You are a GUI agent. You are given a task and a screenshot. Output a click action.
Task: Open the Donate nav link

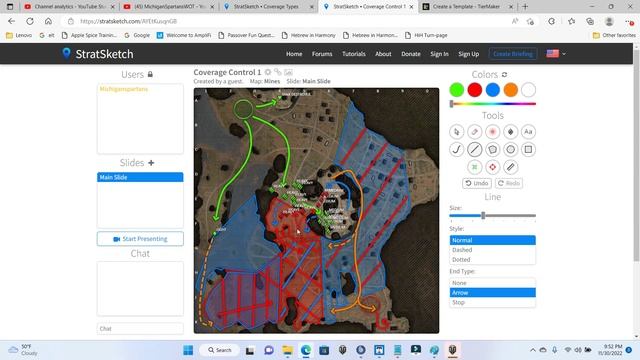click(x=411, y=54)
